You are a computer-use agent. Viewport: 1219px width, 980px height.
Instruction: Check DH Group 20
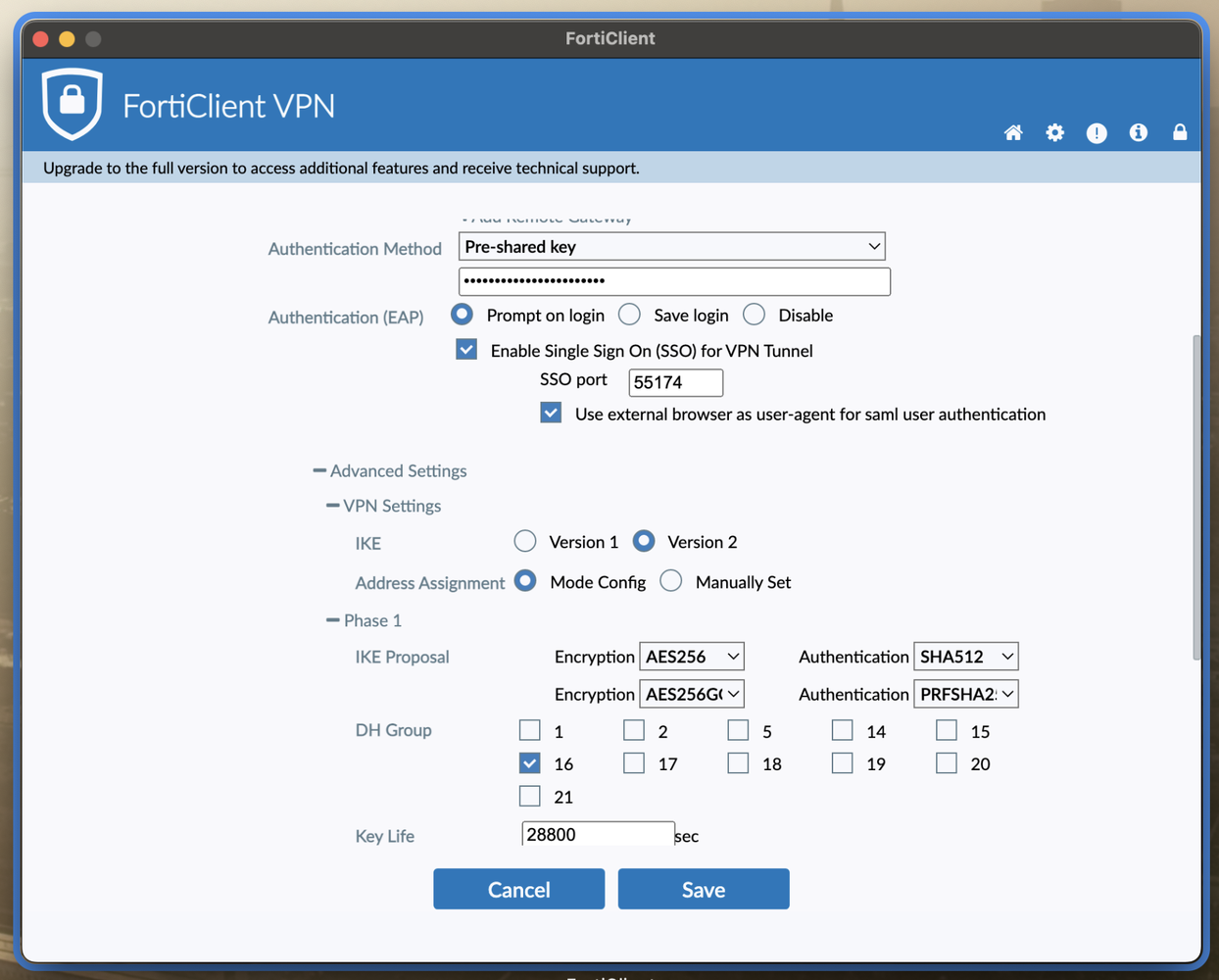coord(947,762)
